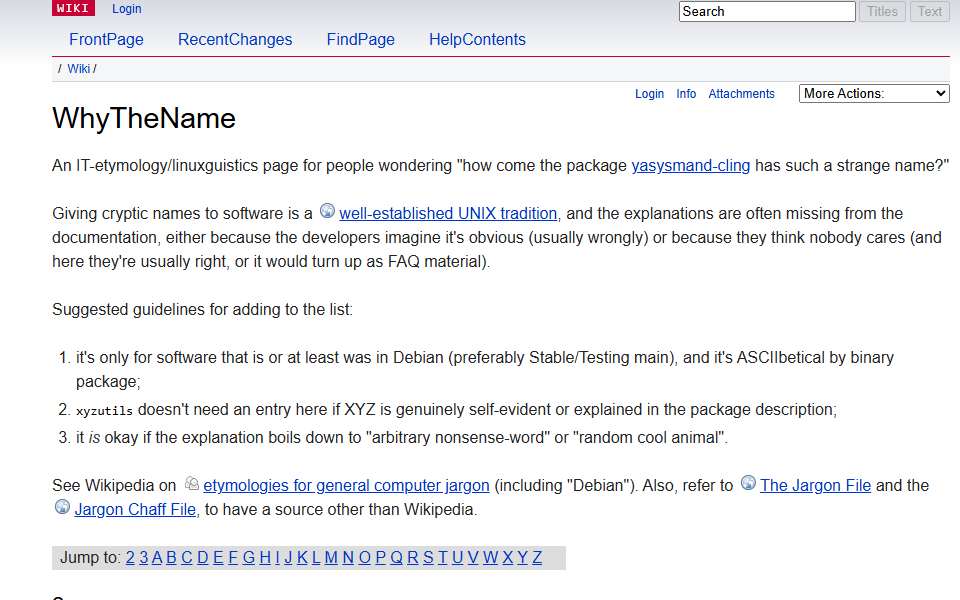Follow well-established UNIX tradition link
The height and width of the screenshot is (600, 960).
tap(448, 214)
